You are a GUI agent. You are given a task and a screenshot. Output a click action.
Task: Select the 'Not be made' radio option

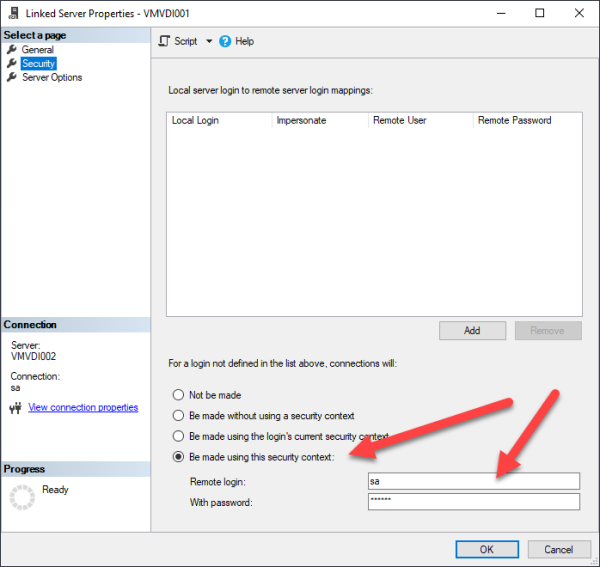179,395
